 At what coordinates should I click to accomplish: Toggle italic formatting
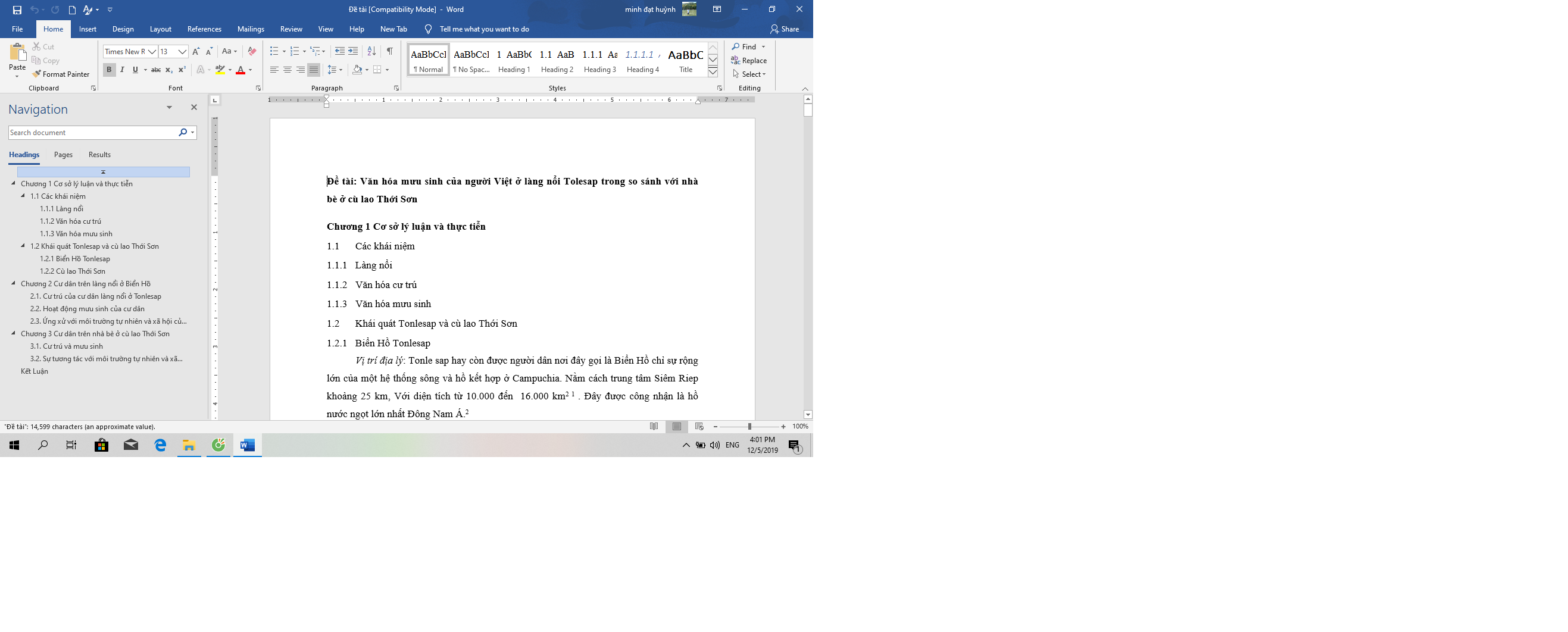(123, 70)
